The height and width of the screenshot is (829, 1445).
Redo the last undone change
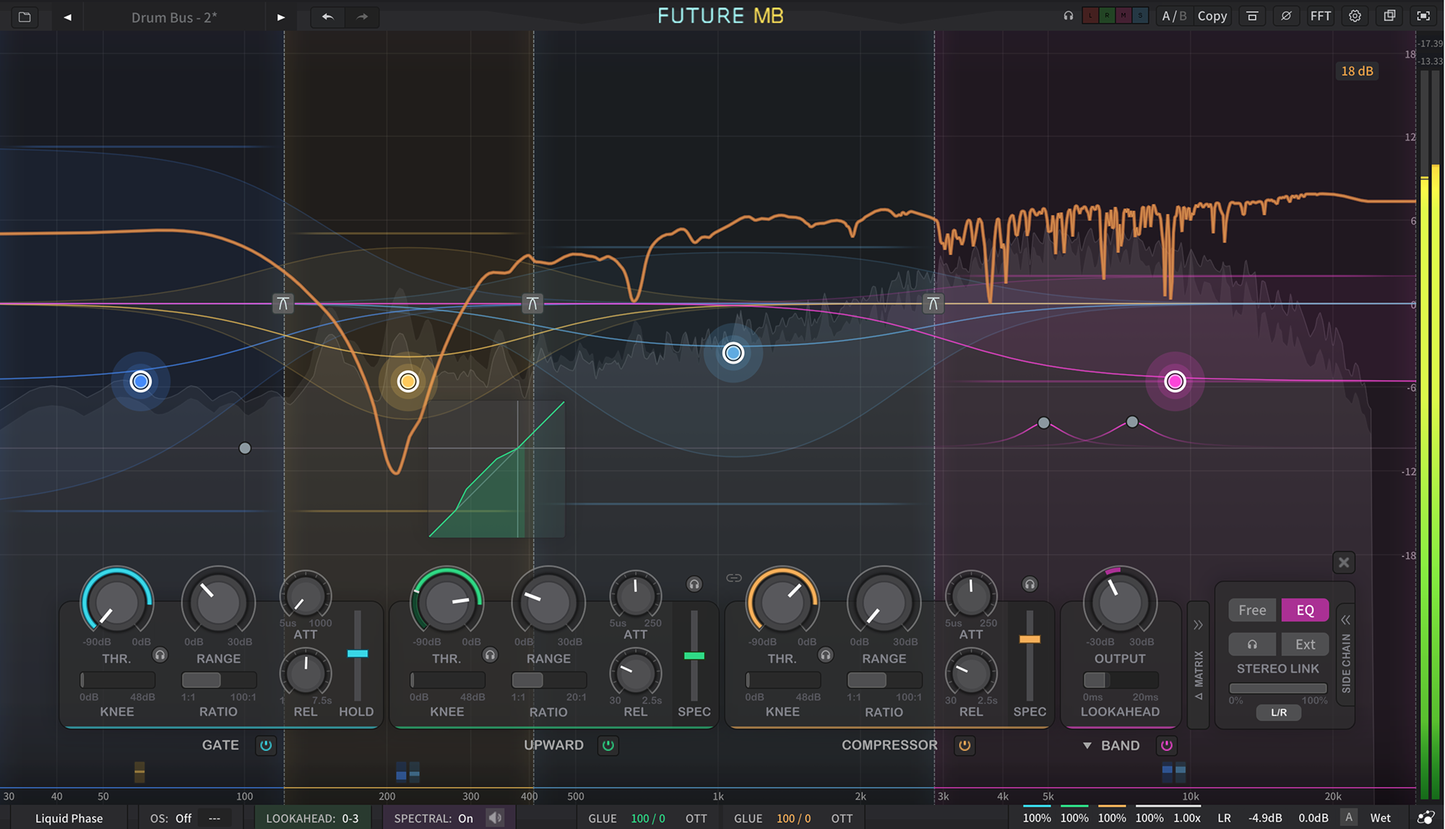coord(362,16)
